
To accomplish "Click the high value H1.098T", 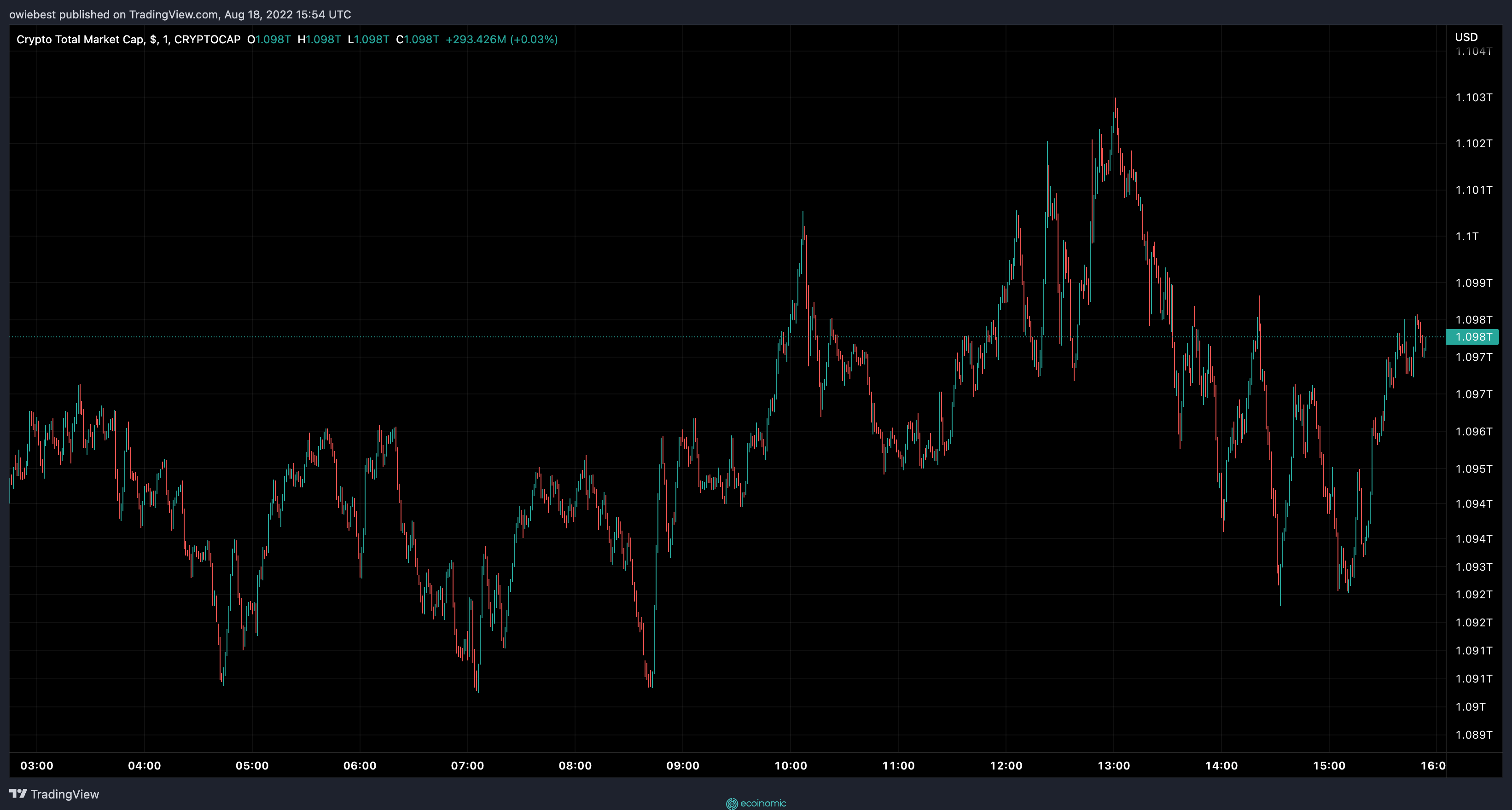I will tap(320, 39).
